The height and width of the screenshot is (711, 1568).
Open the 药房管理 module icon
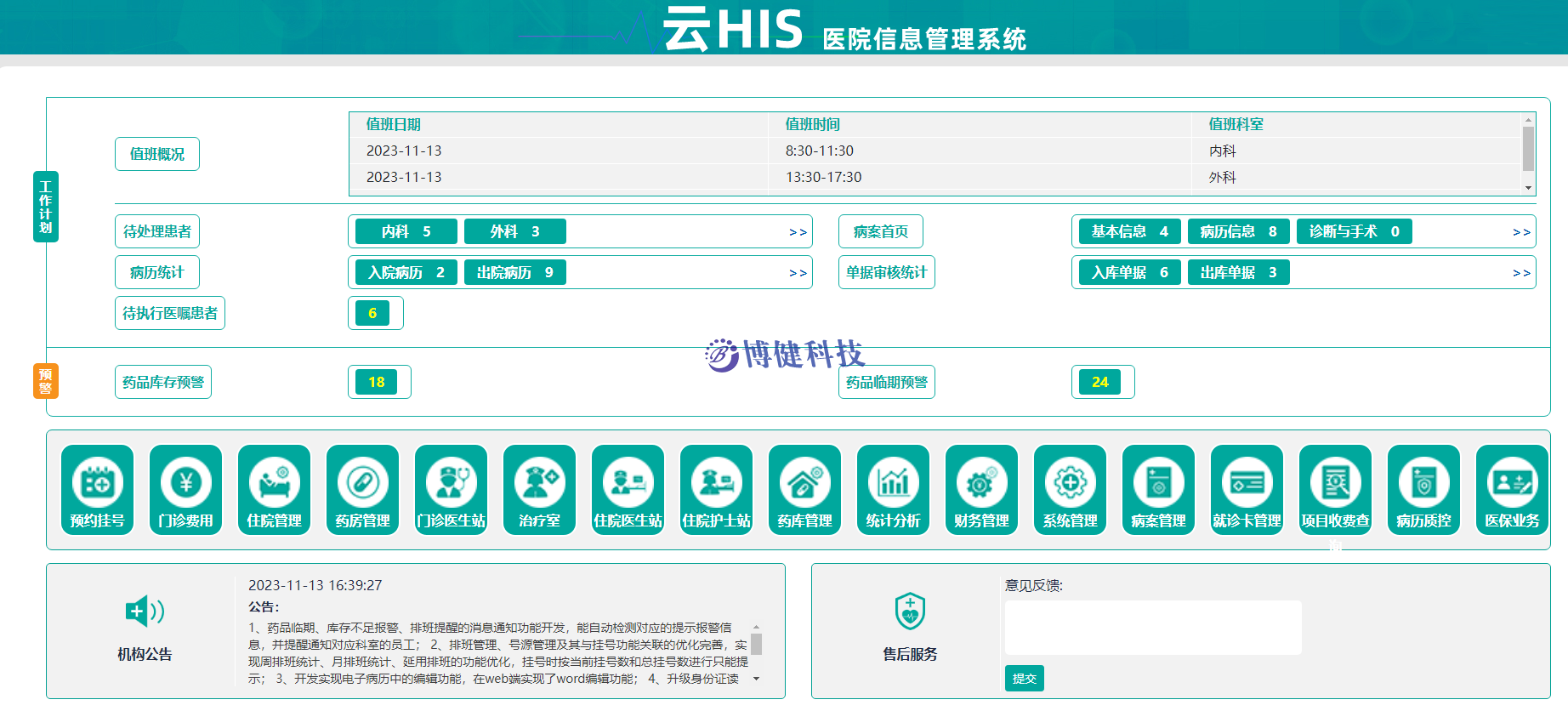[x=363, y=490]
